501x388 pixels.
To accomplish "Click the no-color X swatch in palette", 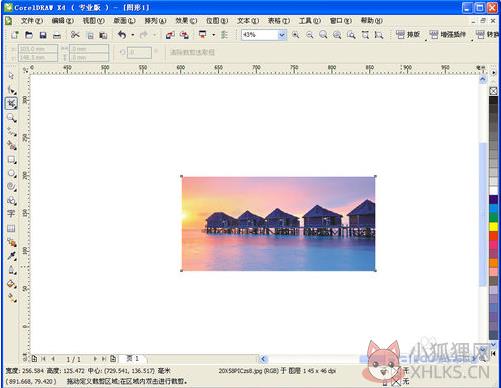I will click(493, 91).
